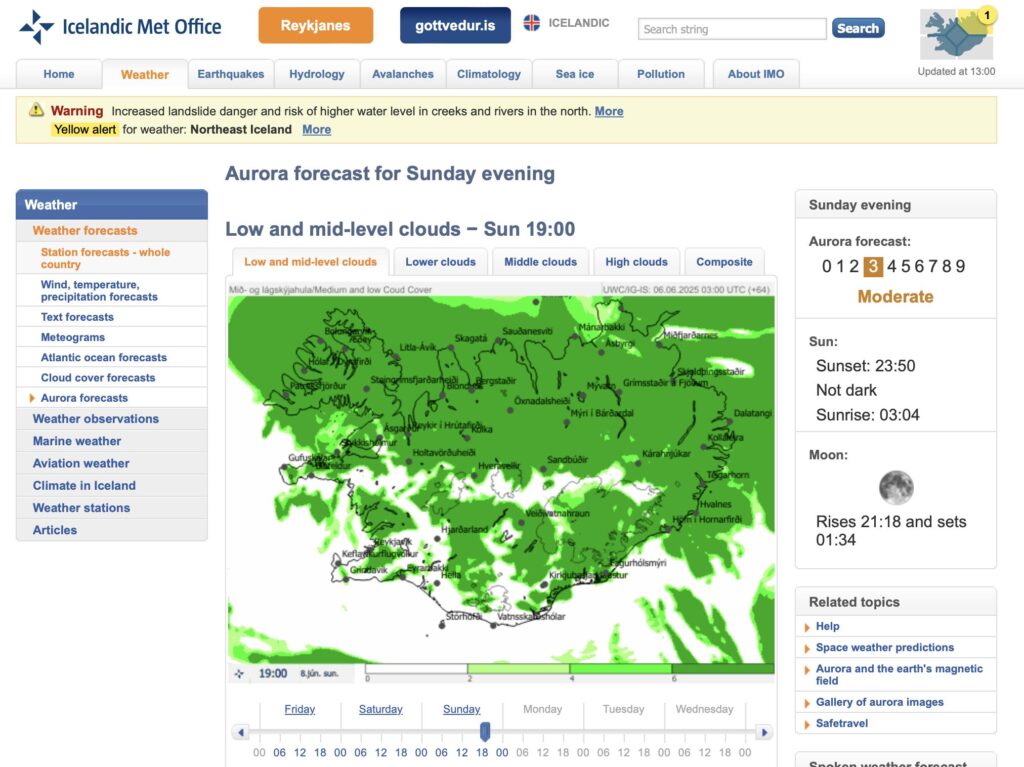Expand the Aviation weather sidebar item

[80, 463]
